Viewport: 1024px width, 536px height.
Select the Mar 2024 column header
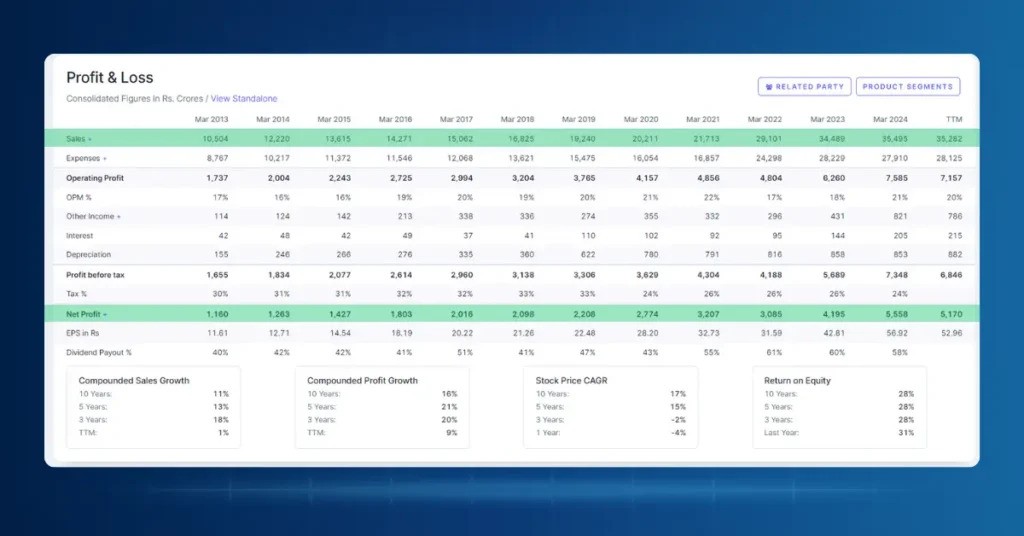(x=890, y=119)
